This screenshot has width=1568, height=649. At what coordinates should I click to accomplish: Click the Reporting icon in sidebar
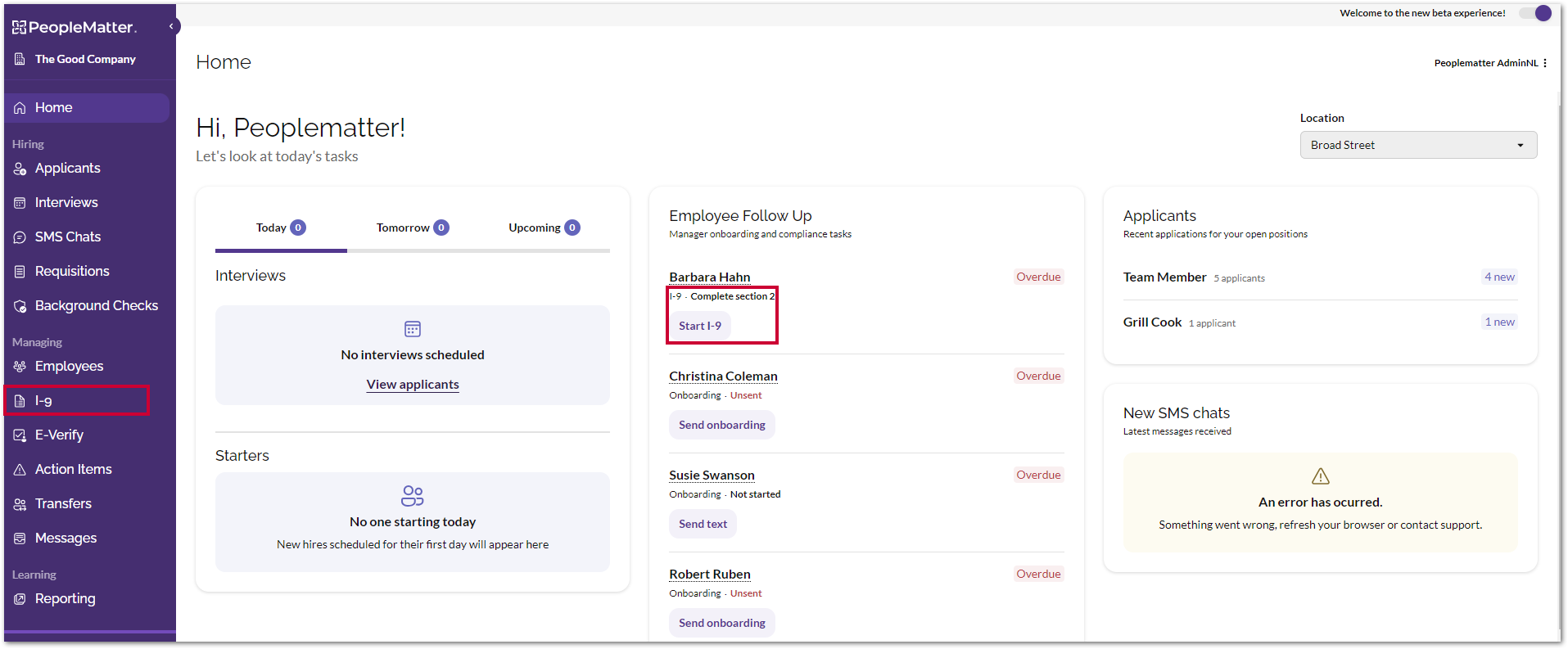[x=20, y=599]
